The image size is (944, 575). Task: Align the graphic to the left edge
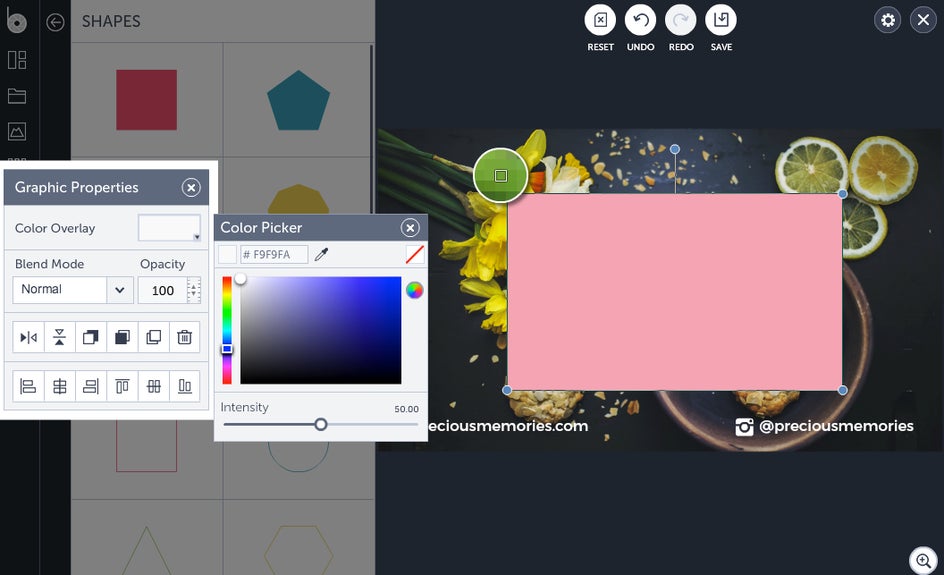28,386
